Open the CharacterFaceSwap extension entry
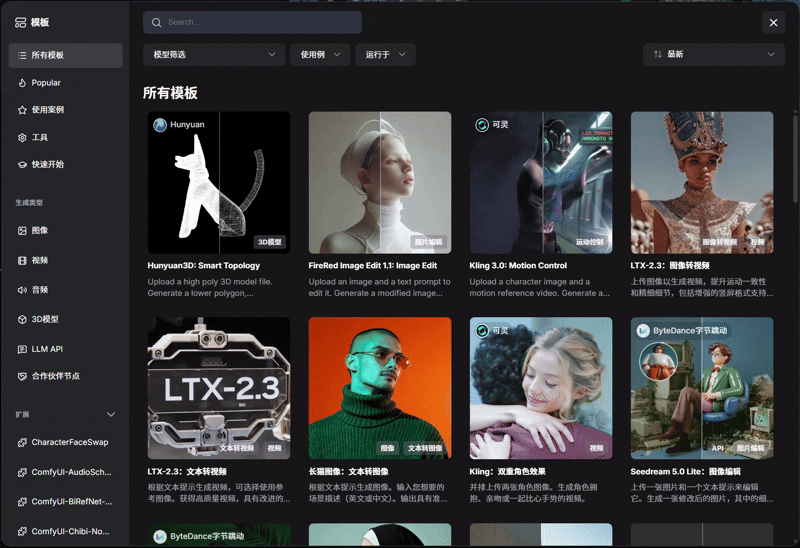This screenshot has height=548, width=800. tap(69, 442)
